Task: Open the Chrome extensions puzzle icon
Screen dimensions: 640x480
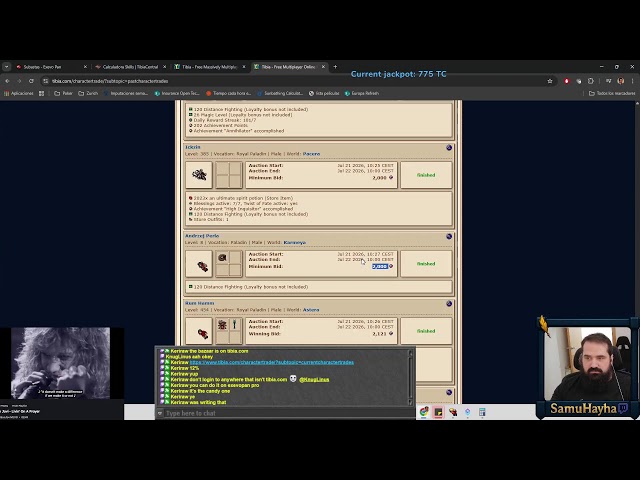Action: point(591,81)
